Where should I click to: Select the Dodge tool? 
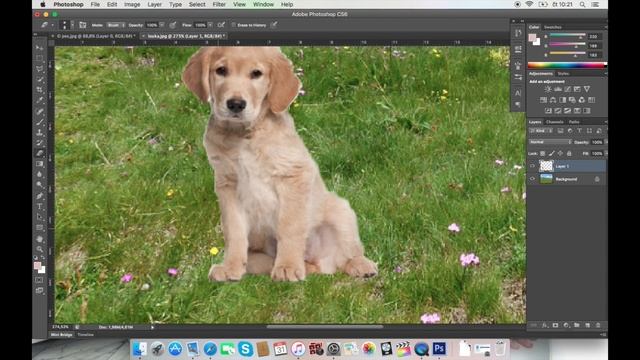pyautogui.click(x=40, y=185)
